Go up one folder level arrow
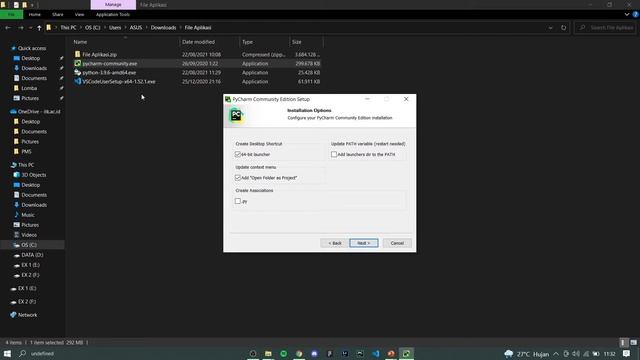This screenshot has width=640, height=360. (39, 28)
